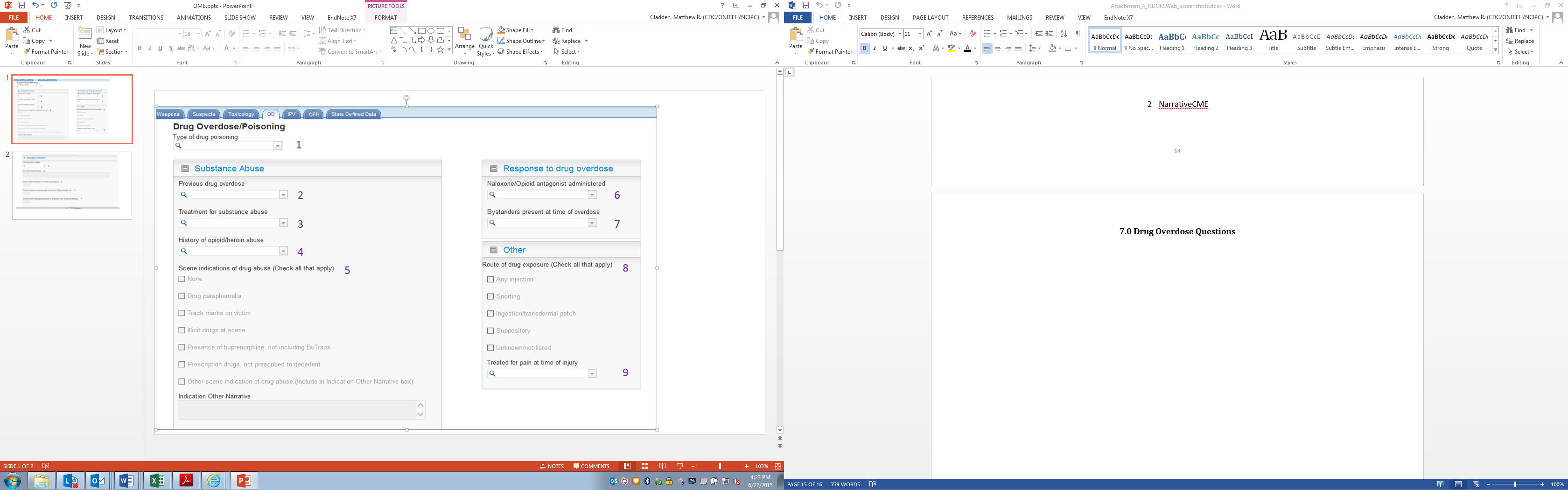Toggle Bold in the Word ribbon
Viewport: 1568px width, 490px height.
coord(864,48)
